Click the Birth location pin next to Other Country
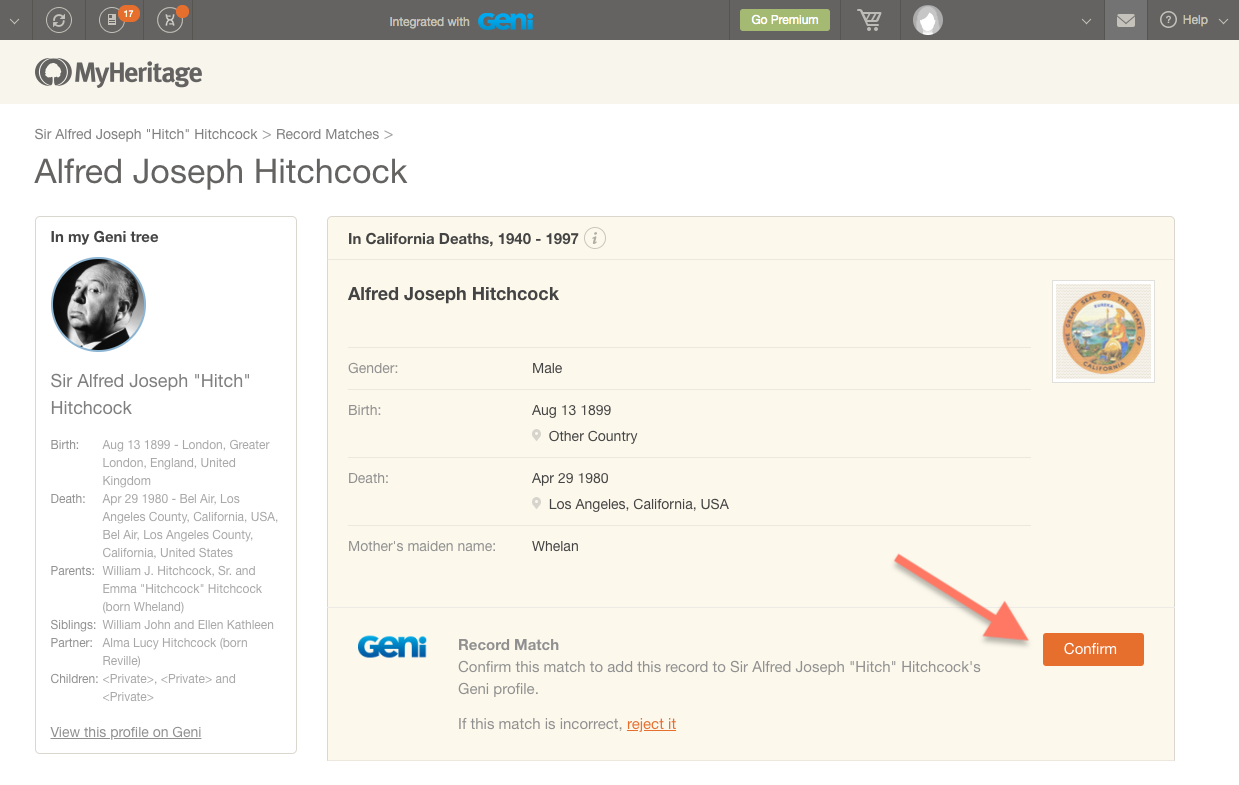This screenshot has width=1239, height=785. [x=538, y=436]
